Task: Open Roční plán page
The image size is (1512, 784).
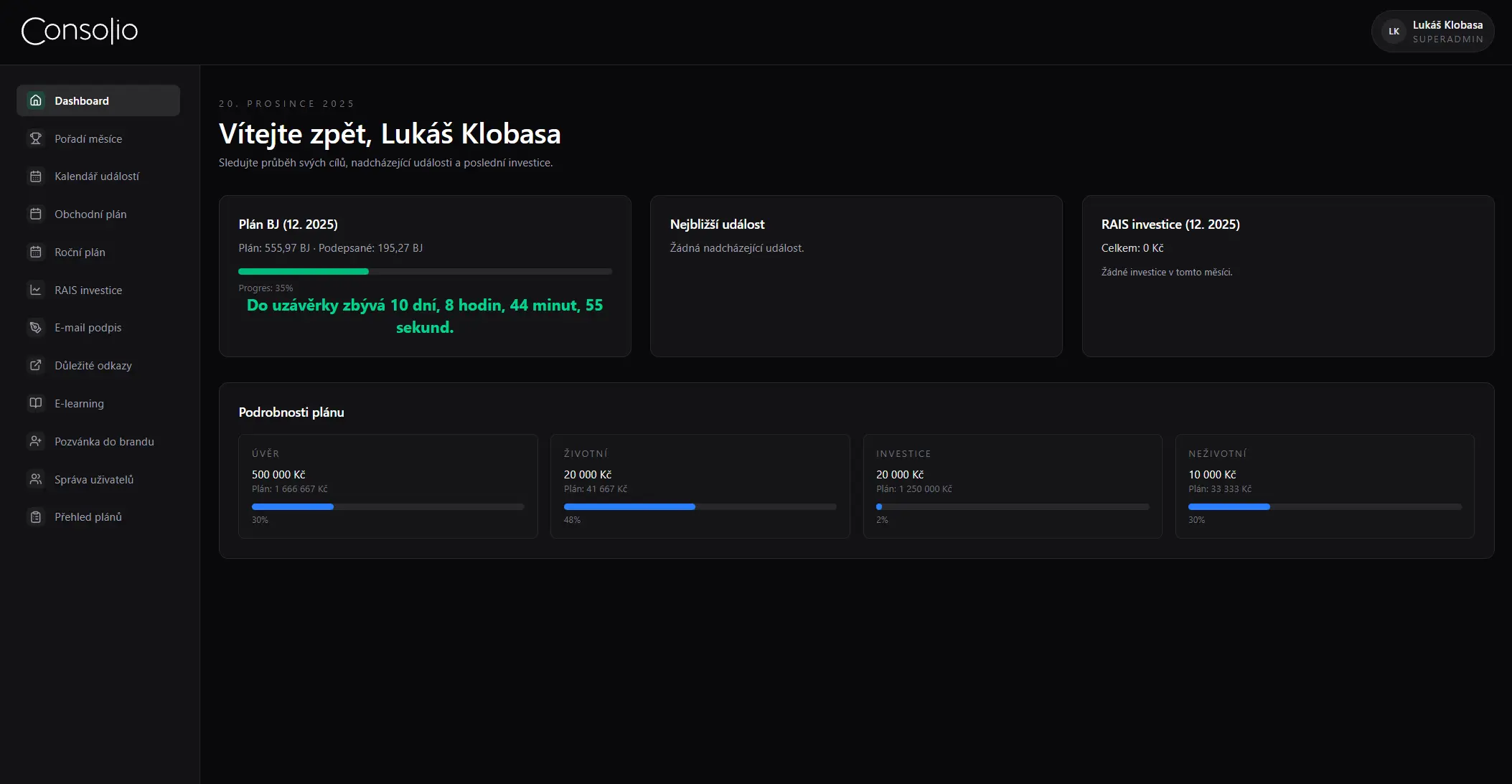Action: click(98, 252)
